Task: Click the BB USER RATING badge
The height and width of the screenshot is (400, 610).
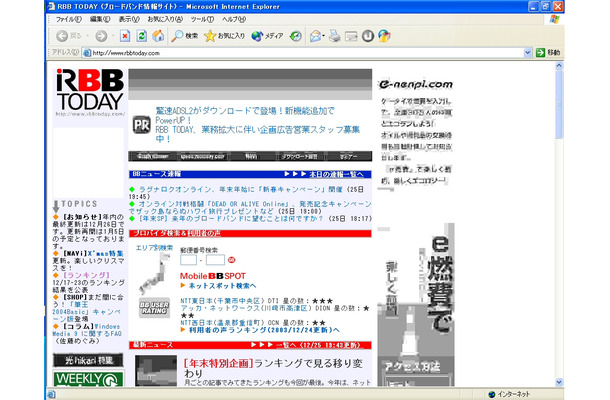Action: (x=154, y=308)
